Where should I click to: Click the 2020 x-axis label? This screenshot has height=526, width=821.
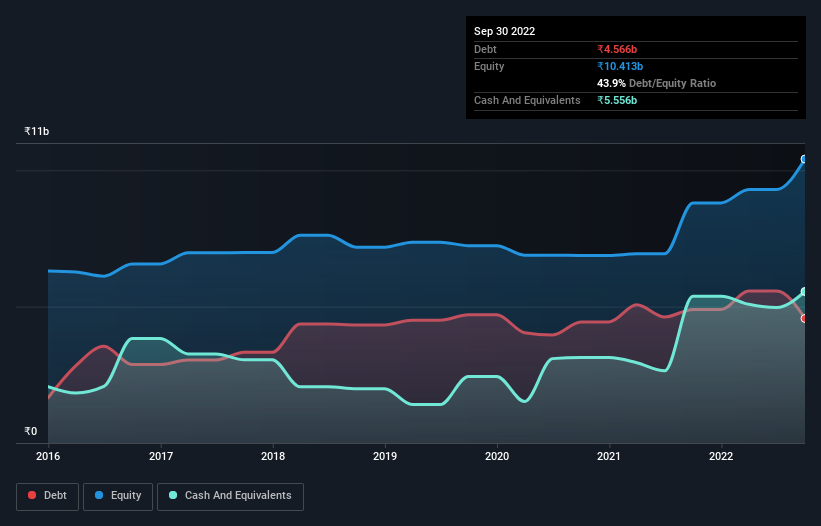[x=497, y=456]
